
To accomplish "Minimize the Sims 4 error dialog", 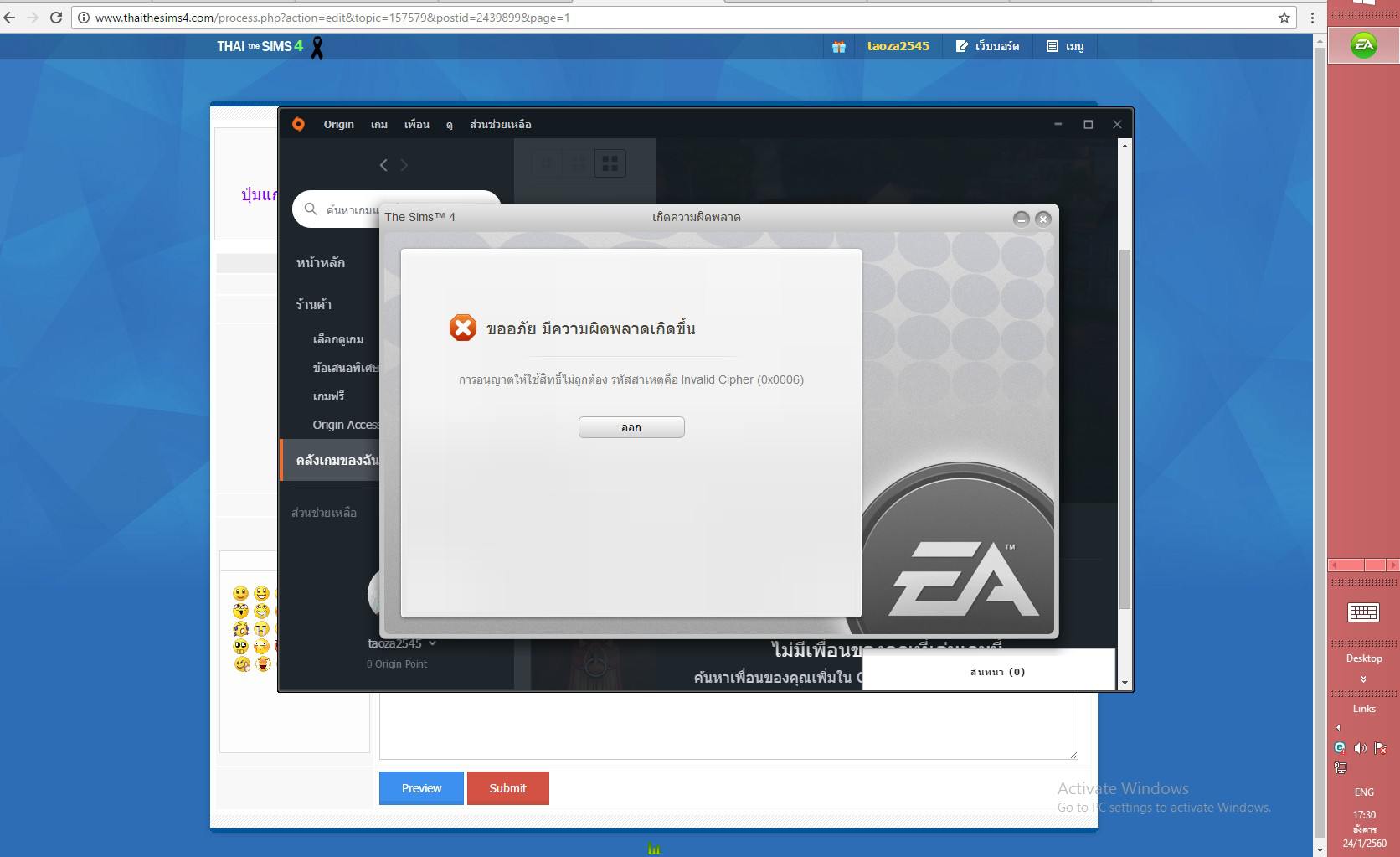I will tap(1021, 219).
